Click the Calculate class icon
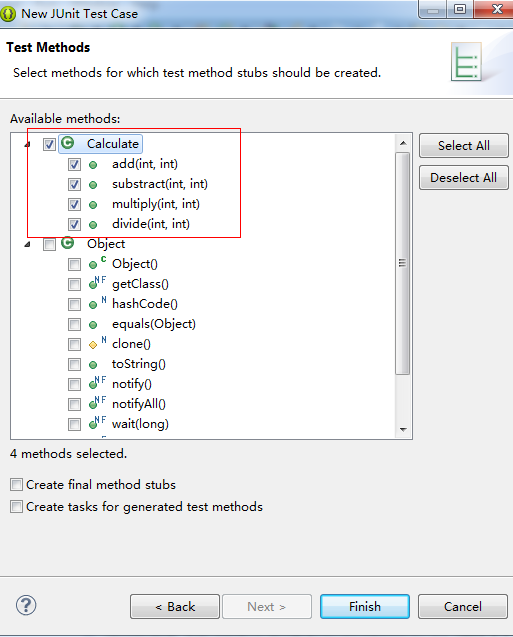Image resolution: width=513 pixels, height=637 pixels. pos(67,143)
